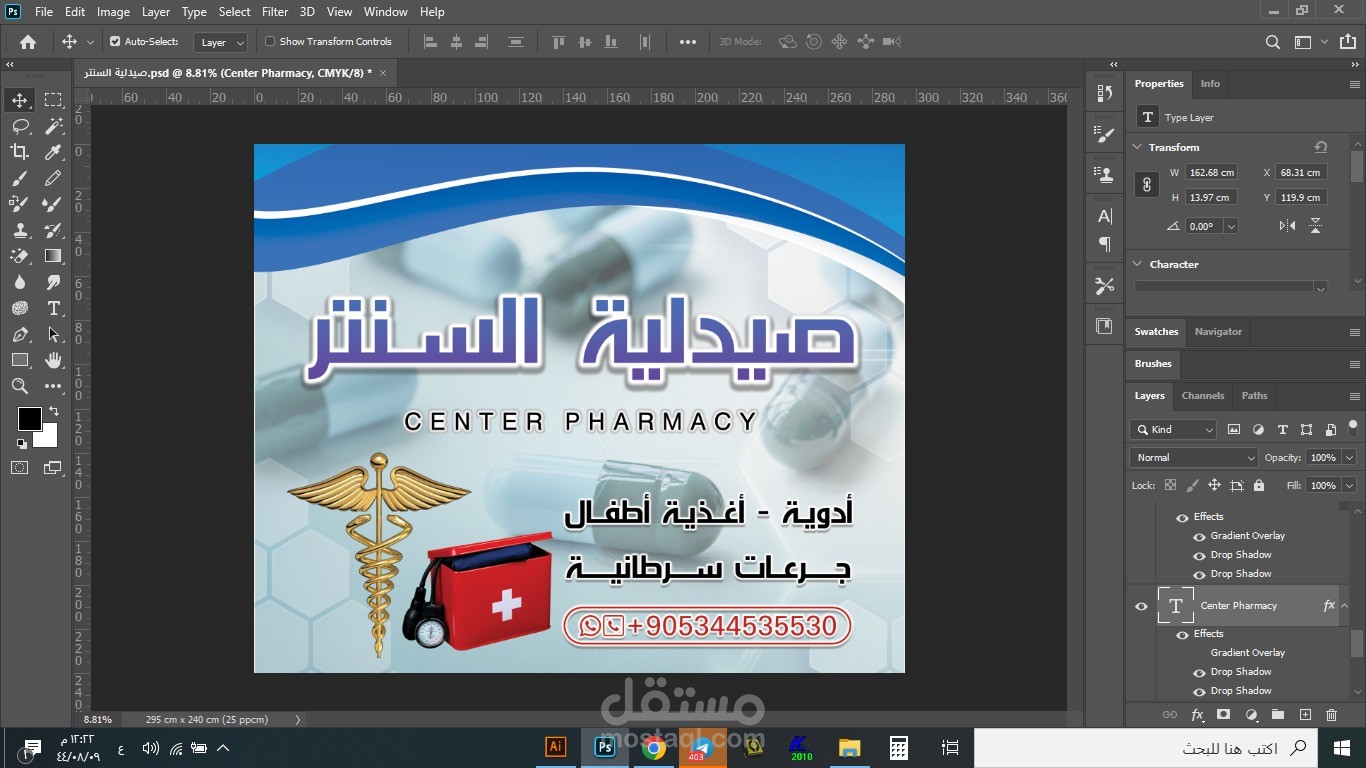This screenshot has height=768, width=1366.
Task: Open the layer filter Kind dropdown
Action: pyautogui.click(x=1173, y=429)
